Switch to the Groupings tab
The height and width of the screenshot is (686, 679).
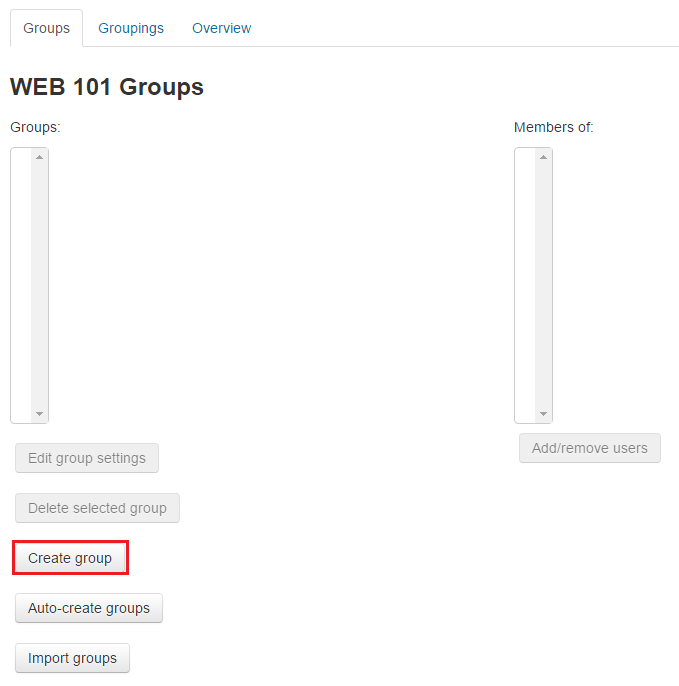tap(130, 28)
